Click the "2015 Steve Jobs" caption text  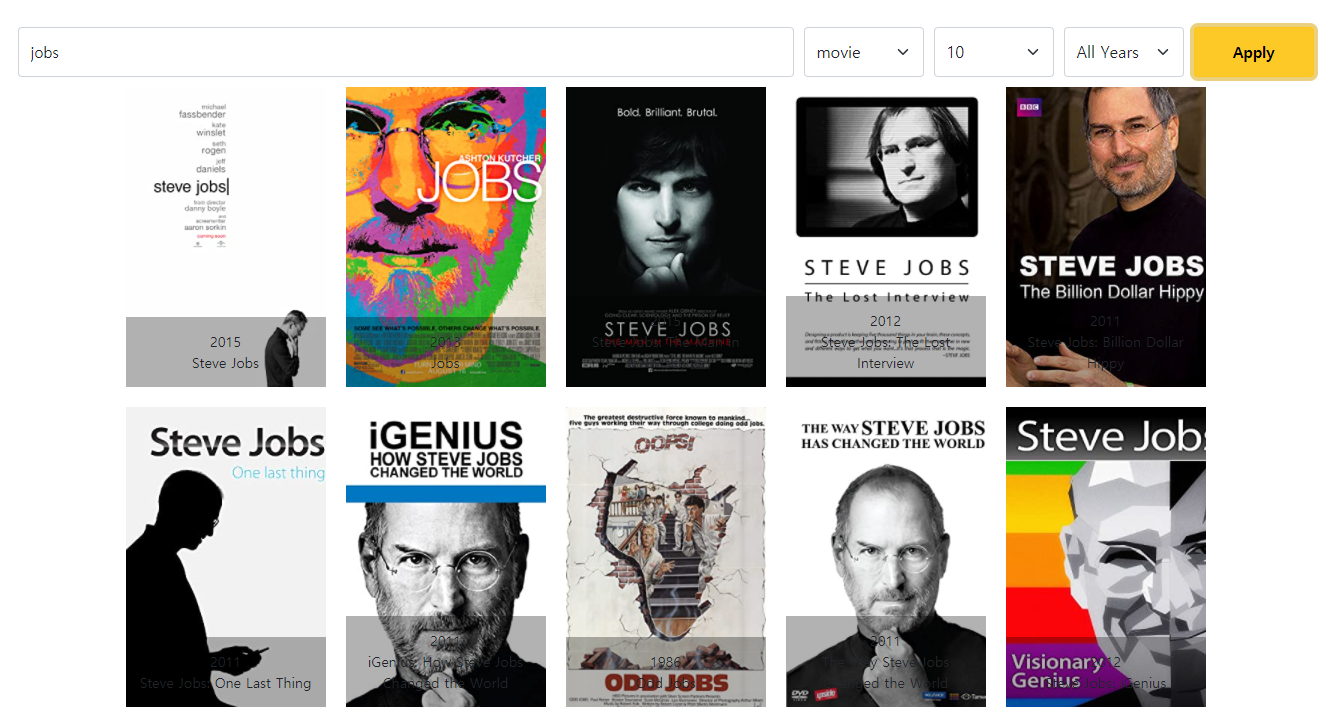(x=226, y=353)
